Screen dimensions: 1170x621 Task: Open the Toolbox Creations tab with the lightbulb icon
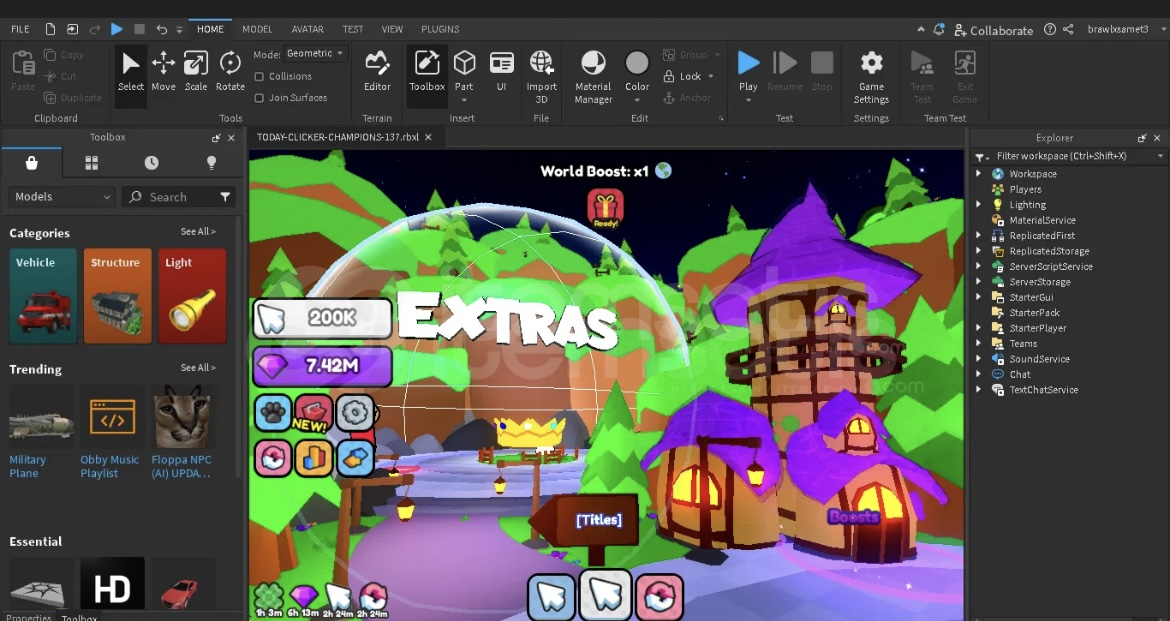coord(211,163)
